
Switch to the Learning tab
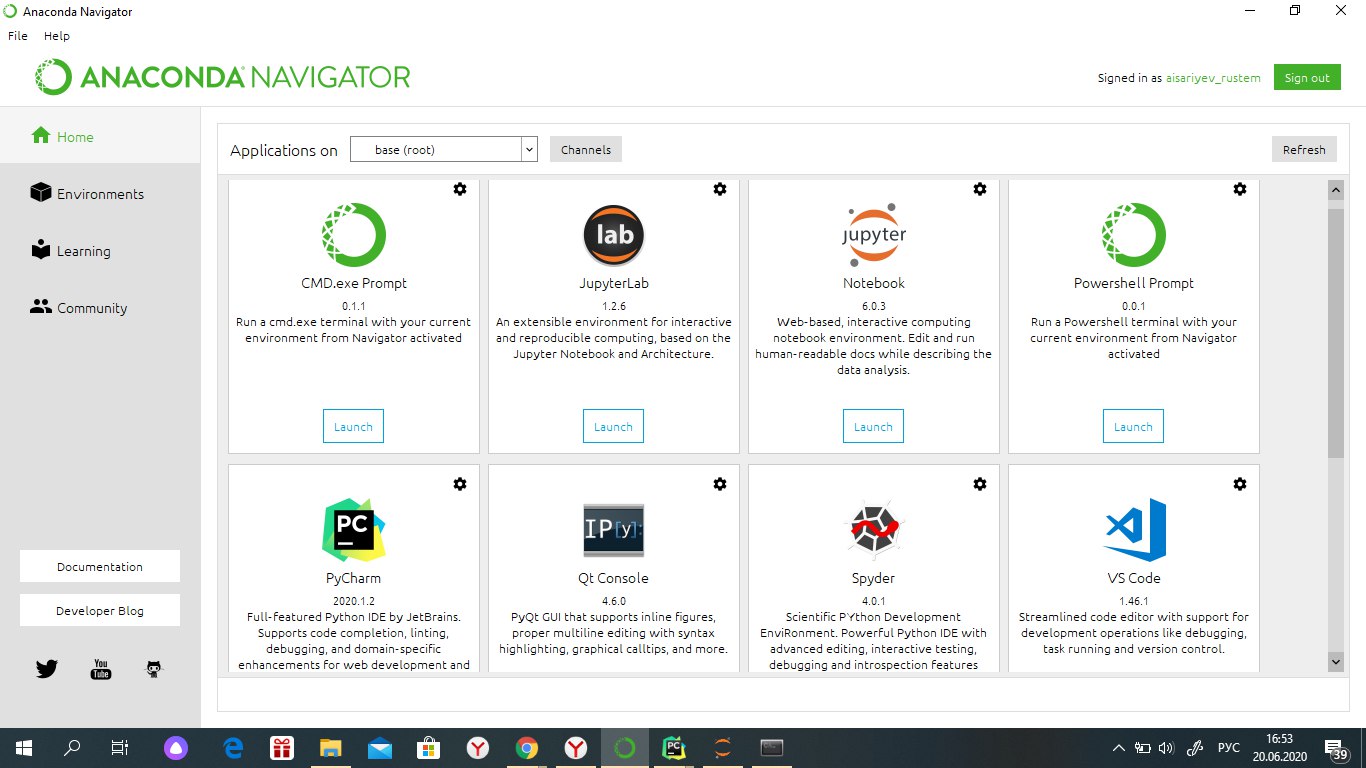(100, 251)
